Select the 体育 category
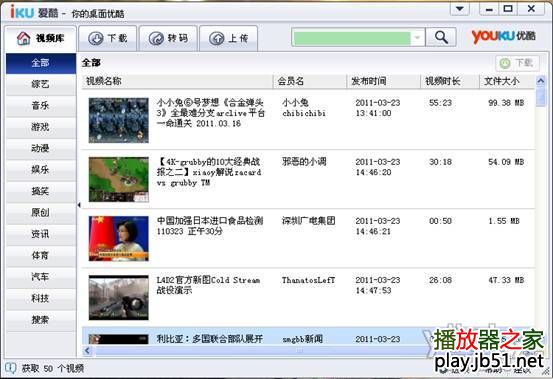 pos(41,256)
